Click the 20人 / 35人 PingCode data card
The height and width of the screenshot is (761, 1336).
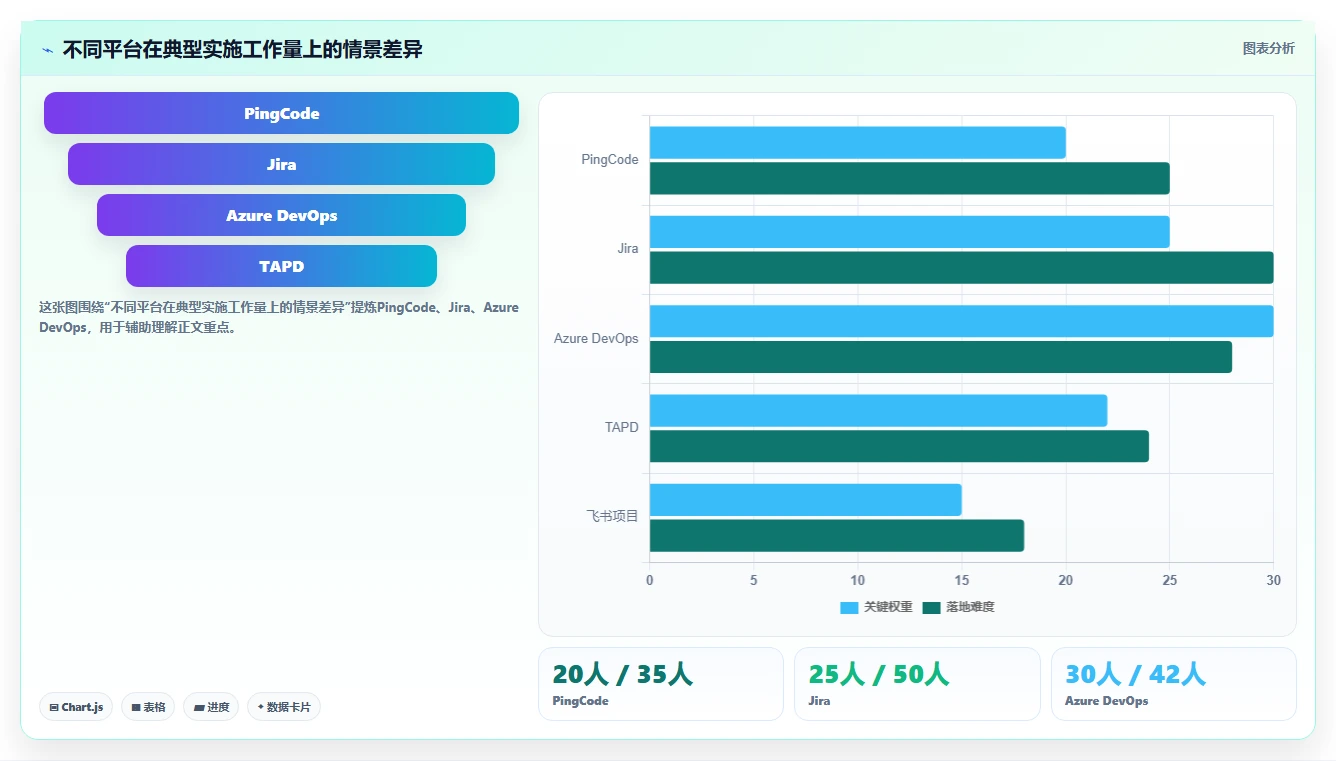(660, 684)
